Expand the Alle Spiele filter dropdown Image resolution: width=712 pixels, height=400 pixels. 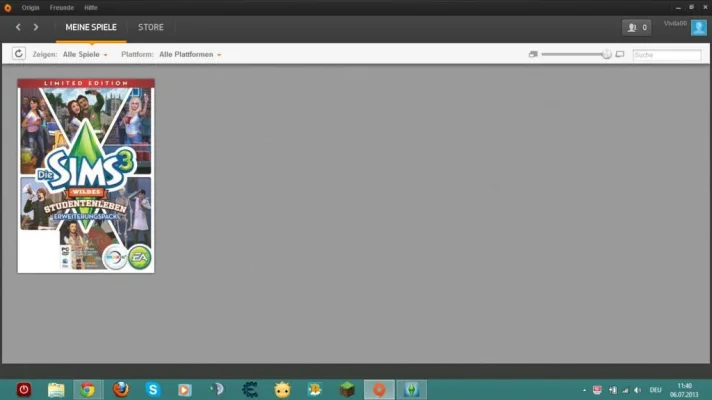[x=85, y=54]
